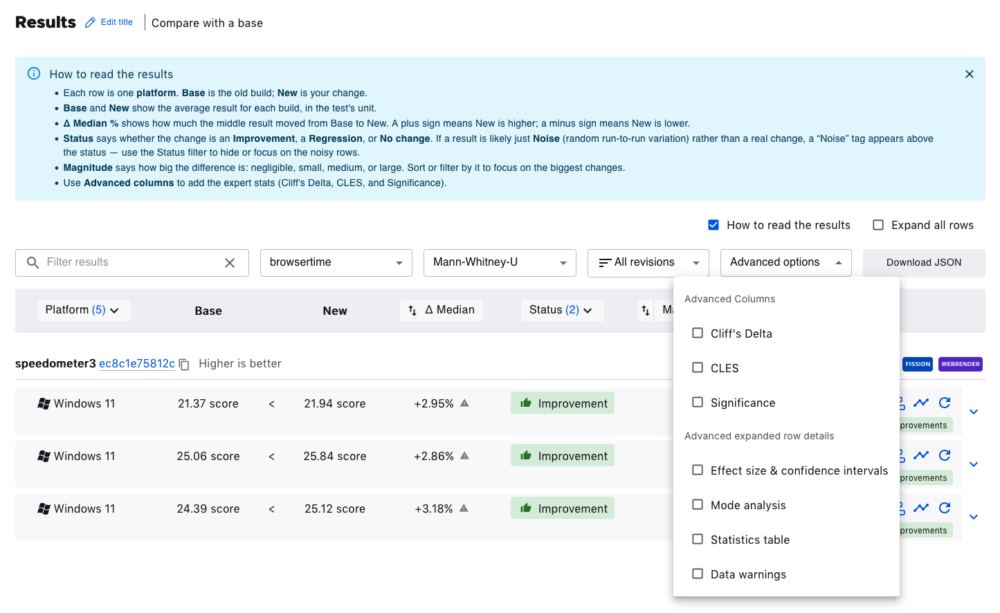Enable Expand all rows checkbox

pyautogui.click(x=878, y=225)
